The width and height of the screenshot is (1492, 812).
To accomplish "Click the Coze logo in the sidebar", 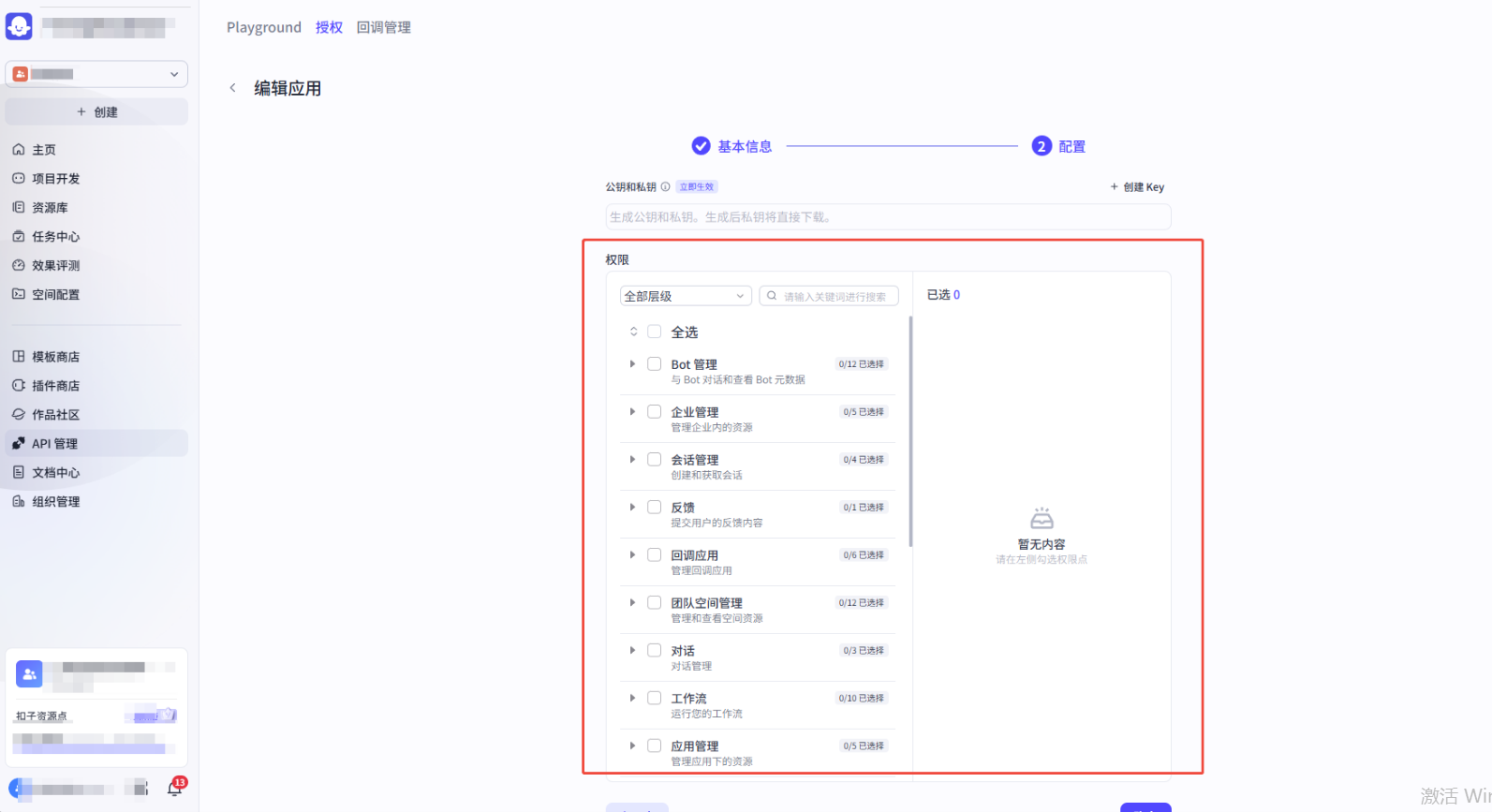I will (19, 26).
